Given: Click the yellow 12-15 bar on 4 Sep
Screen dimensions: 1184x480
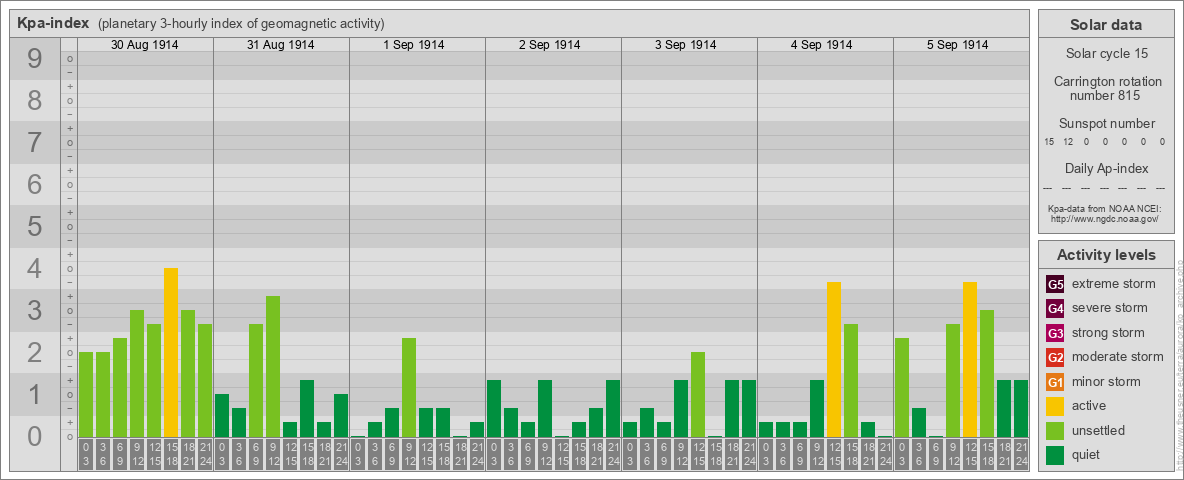Looking at the screenshot, I should pos(834,359).
